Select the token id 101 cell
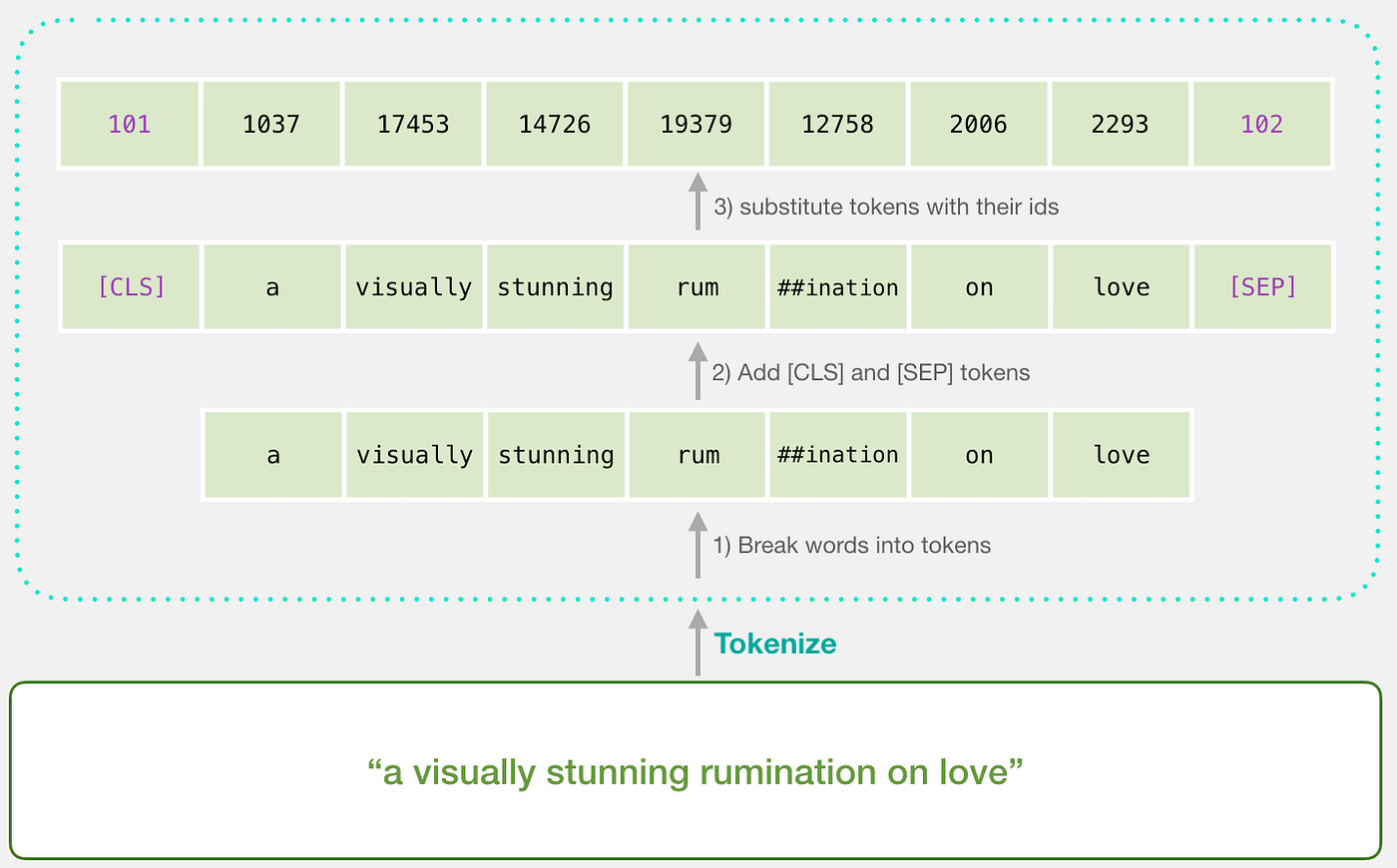The width and height of the screenshot is (1397, 868). 129,124
